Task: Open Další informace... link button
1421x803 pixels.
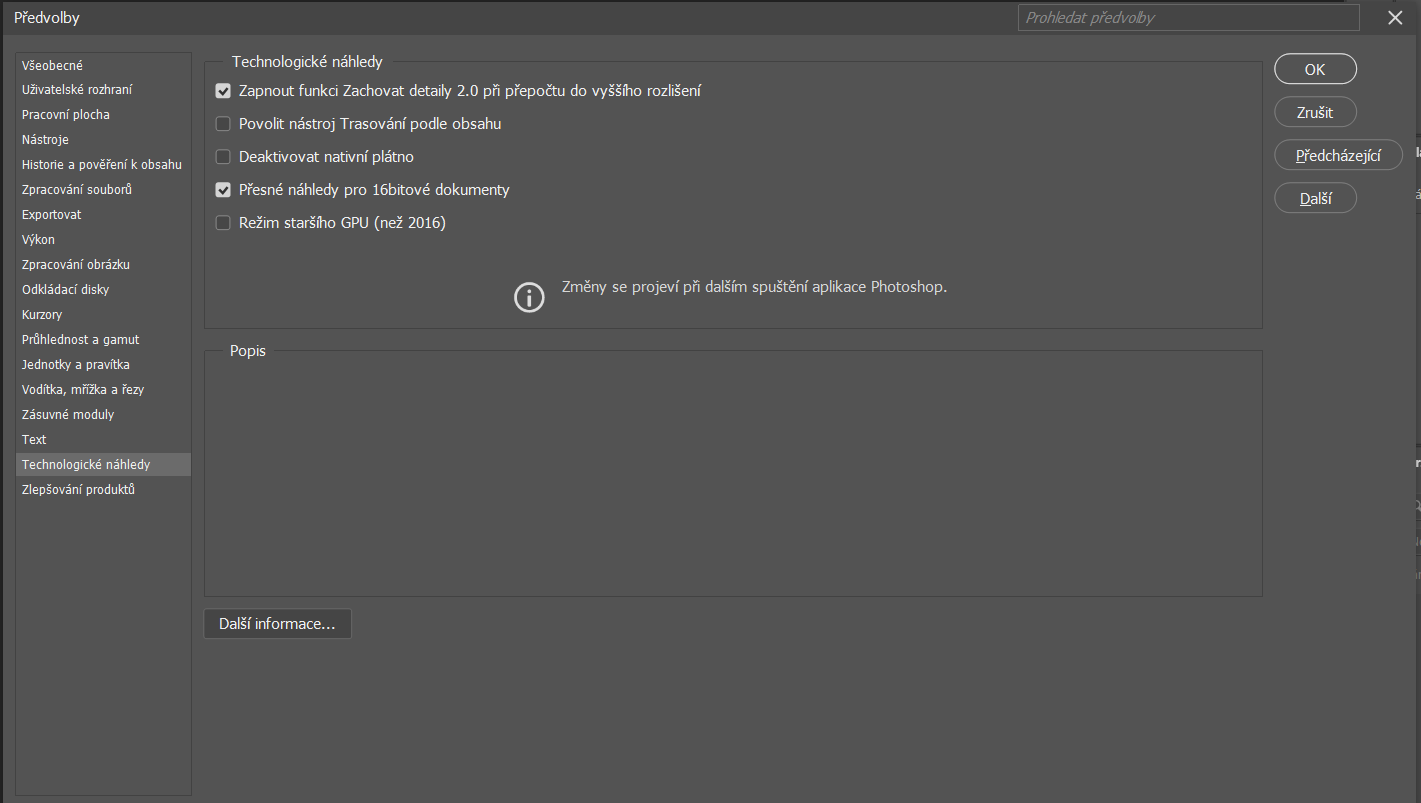Action: pos(277,624)
